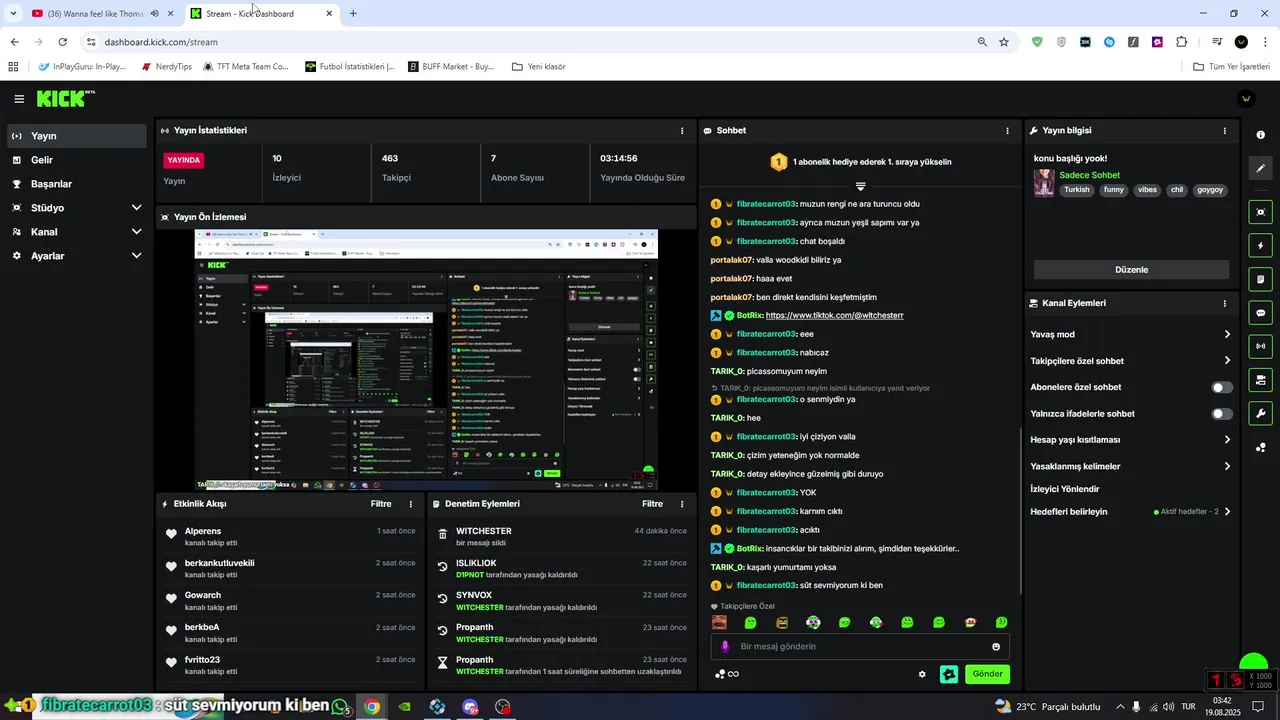Open the Kanal Eylemleri panel three-dot menu
Viewport: 1280px width, 720px height.
pyautogui.click(x=1224, y=303)
